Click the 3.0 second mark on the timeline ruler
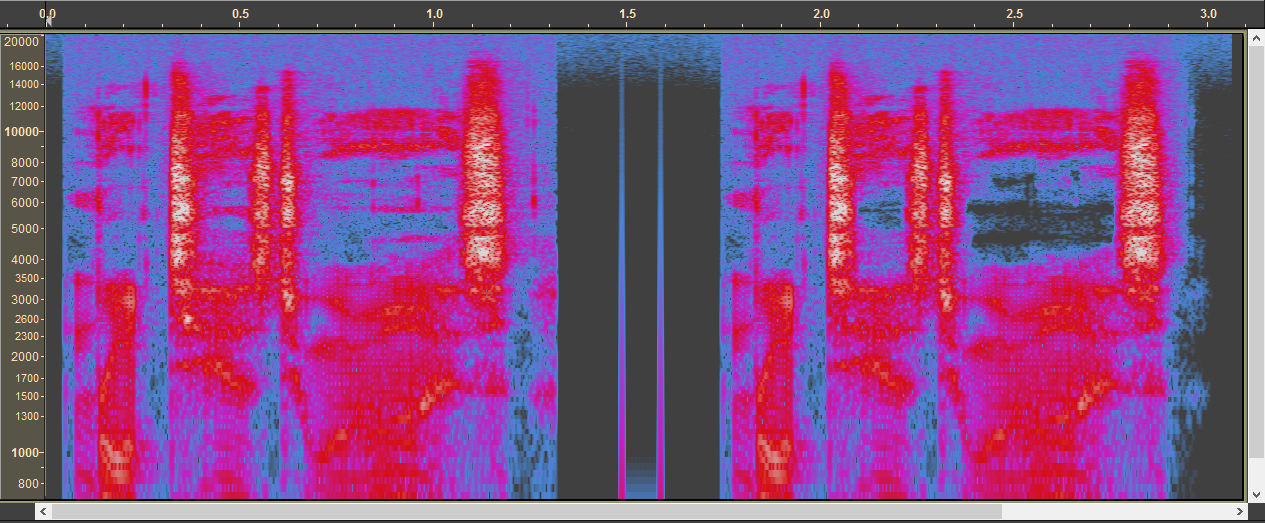Image resolution: width=1265 pixels, height=523 pixels. (1208, 14)
